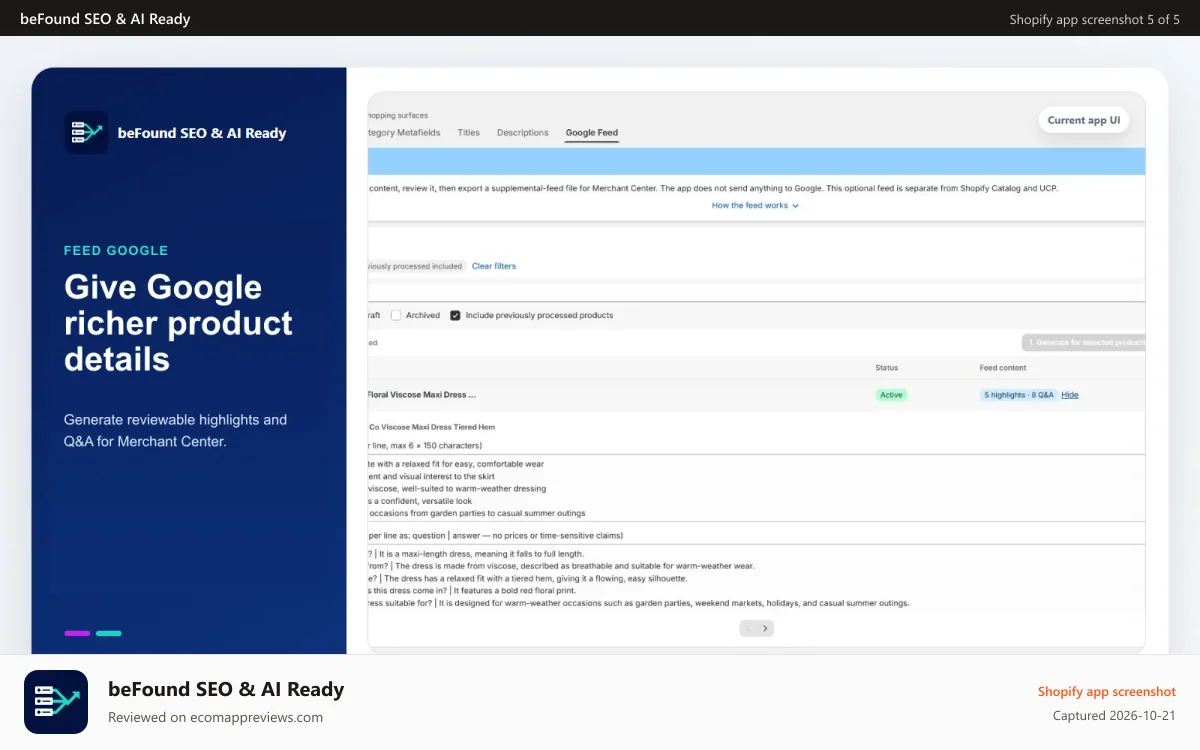
Task: Click 'Co Viscose Maxi Dress Tiered Hem' title
Action: pyautogui.click(x=432, y=427)
